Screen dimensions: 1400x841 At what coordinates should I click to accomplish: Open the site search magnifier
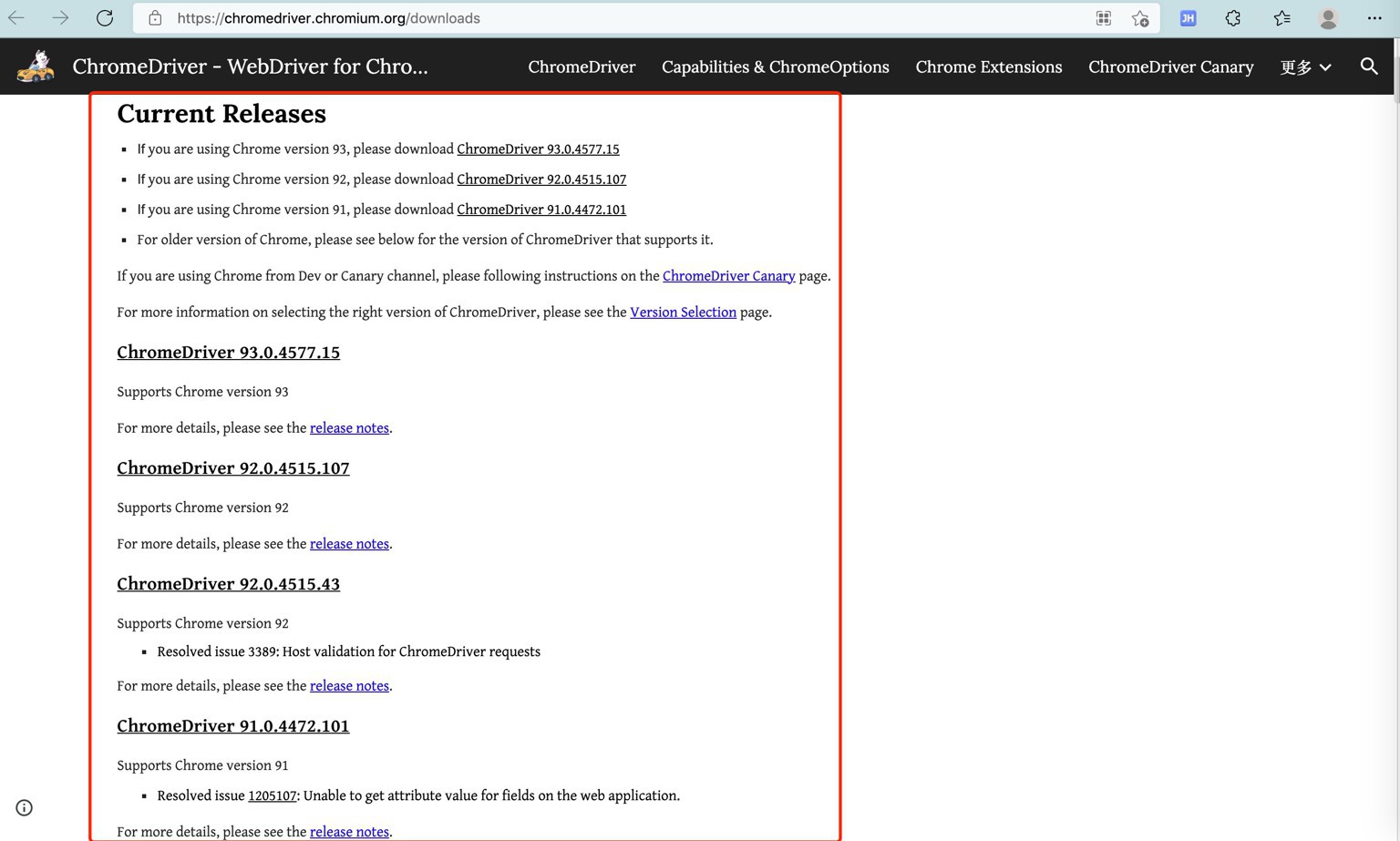[x=1369, y=67]
